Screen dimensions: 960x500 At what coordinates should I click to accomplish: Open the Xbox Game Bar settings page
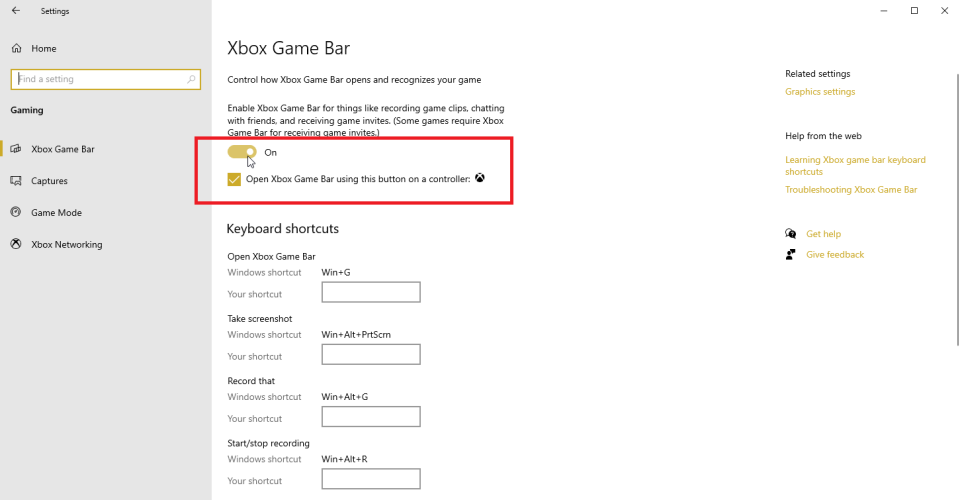(63, 149)
